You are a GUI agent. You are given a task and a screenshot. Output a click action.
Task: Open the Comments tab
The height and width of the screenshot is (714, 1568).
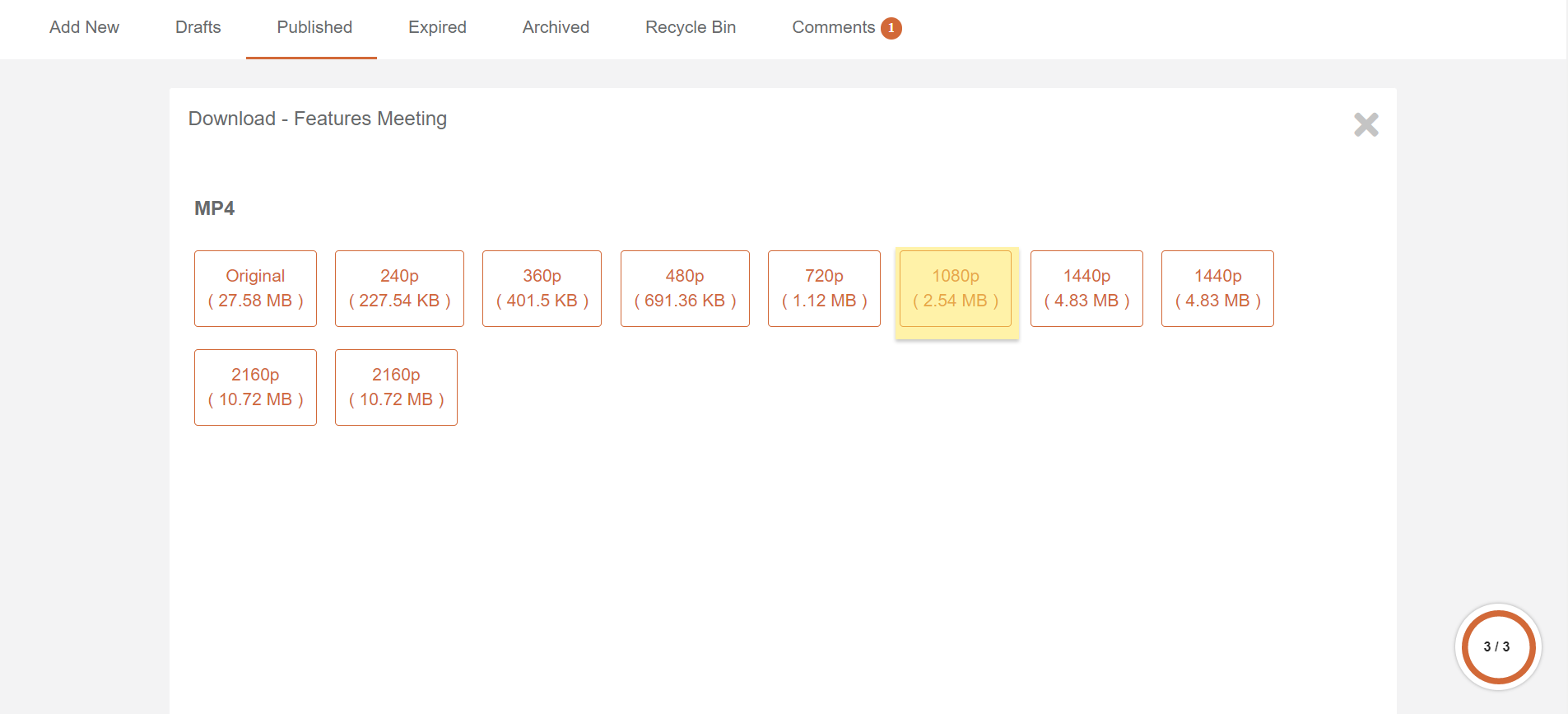(x=833, y=27)
